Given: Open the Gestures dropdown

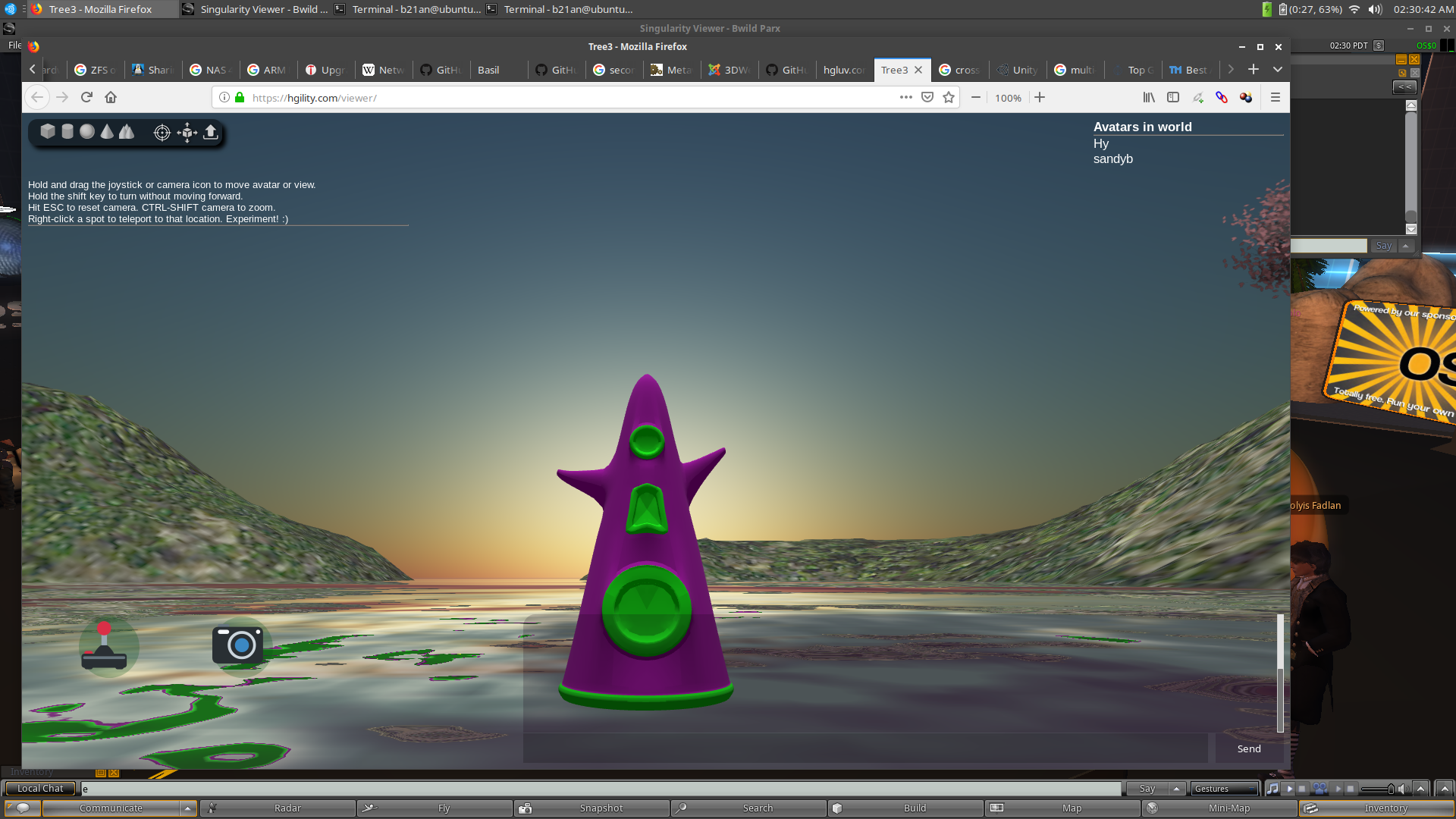Looking at the screenshot, I should [x=1225, y=789].
